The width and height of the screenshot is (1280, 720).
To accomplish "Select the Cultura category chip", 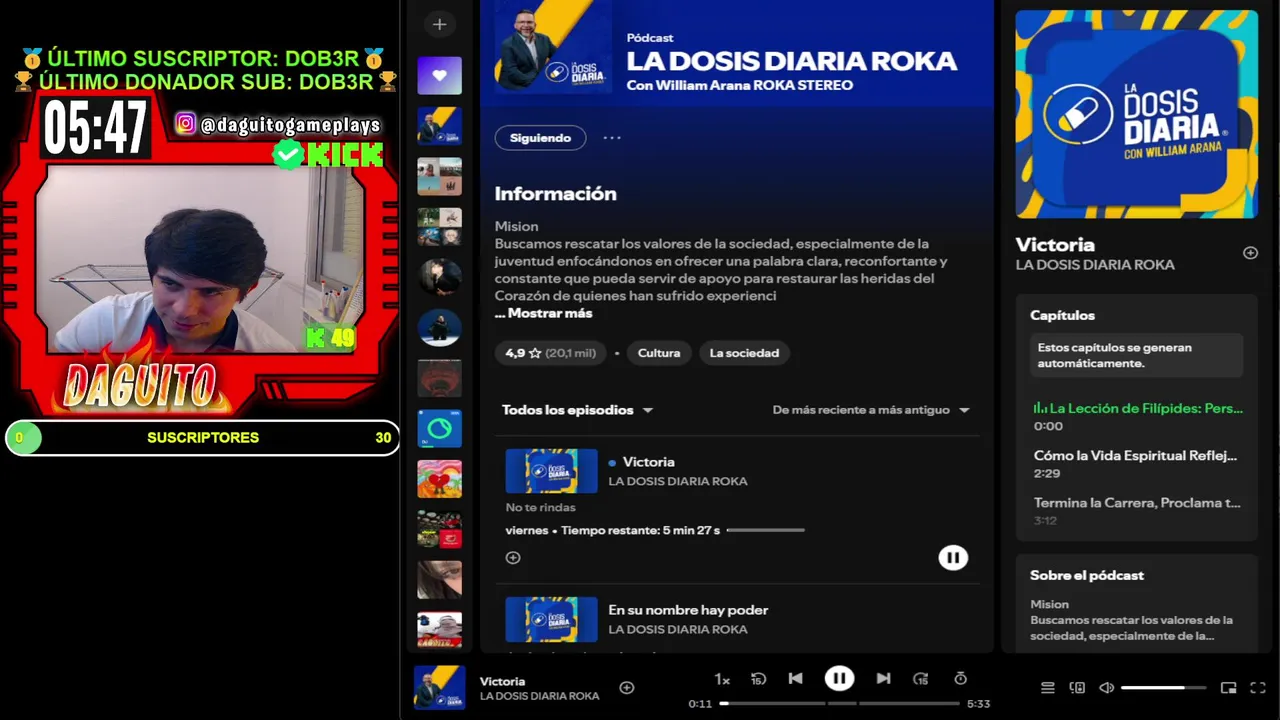I will click(659, 353).
